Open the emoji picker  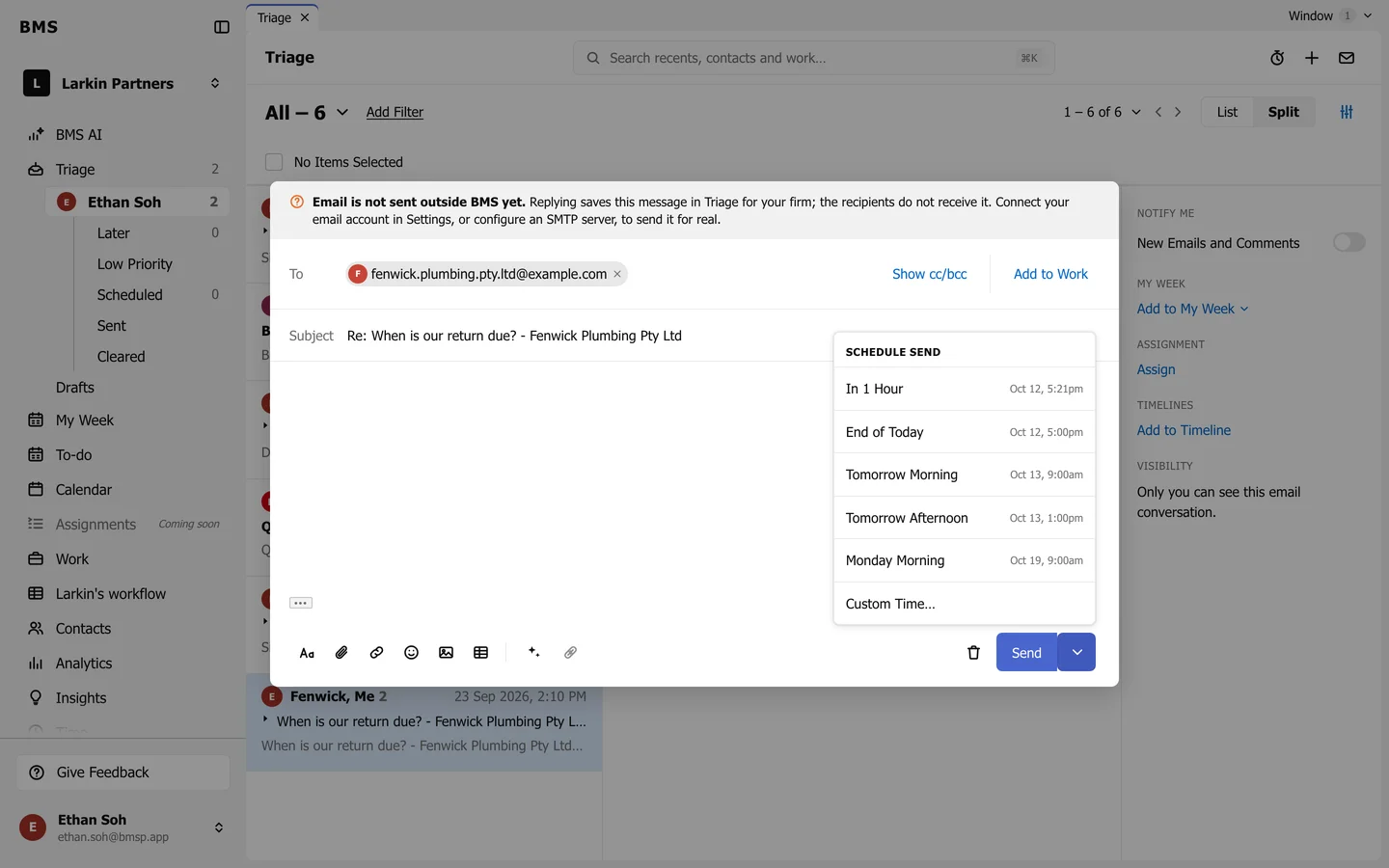[x=411, y=653]
